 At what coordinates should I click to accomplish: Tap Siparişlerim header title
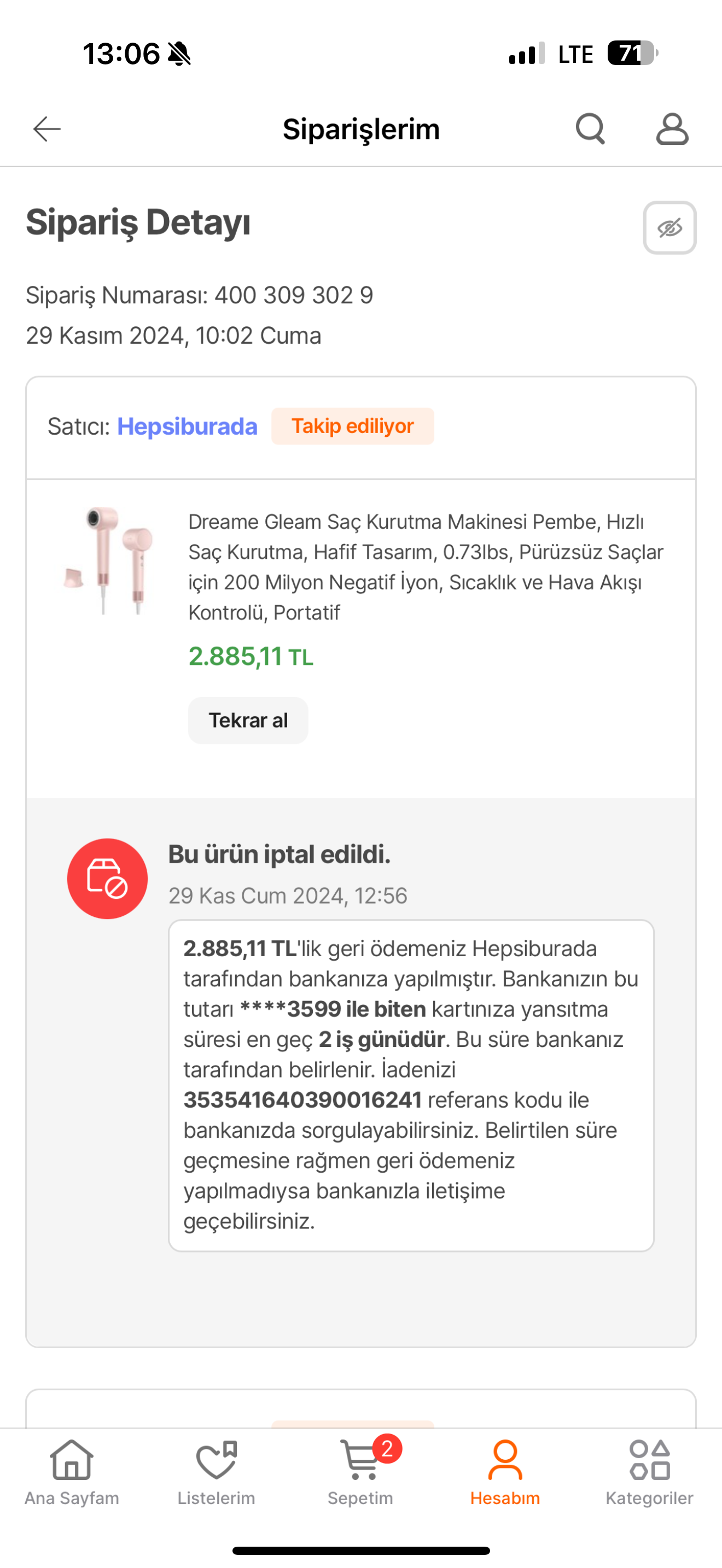tap(361, 129)
